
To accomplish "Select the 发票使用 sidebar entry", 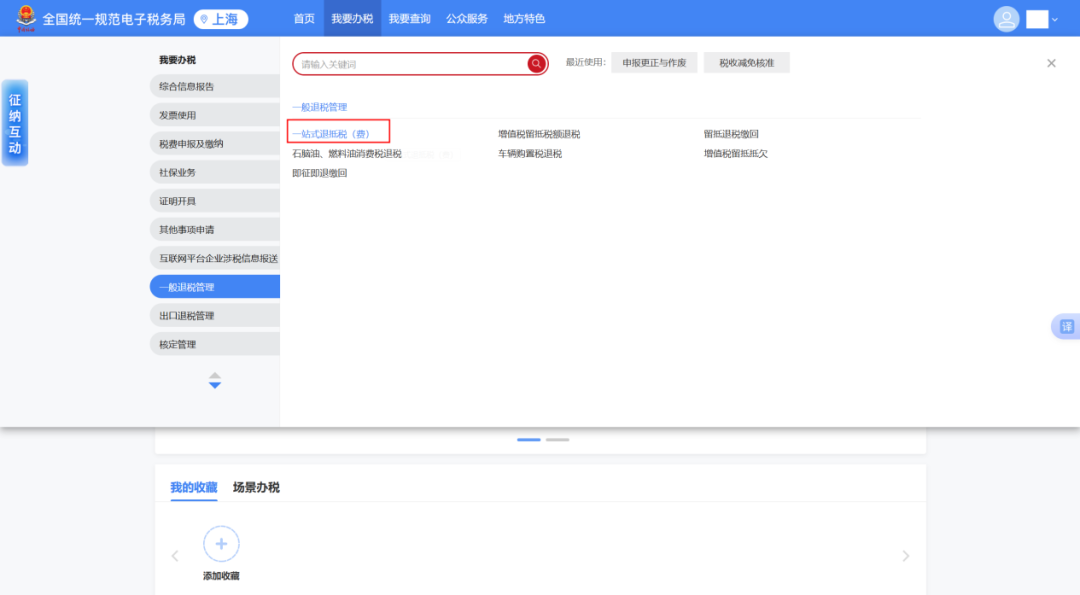I will (x=214, y=114).
